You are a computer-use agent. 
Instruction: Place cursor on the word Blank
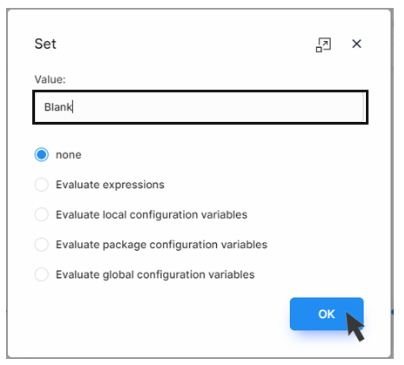coord(58,107)
